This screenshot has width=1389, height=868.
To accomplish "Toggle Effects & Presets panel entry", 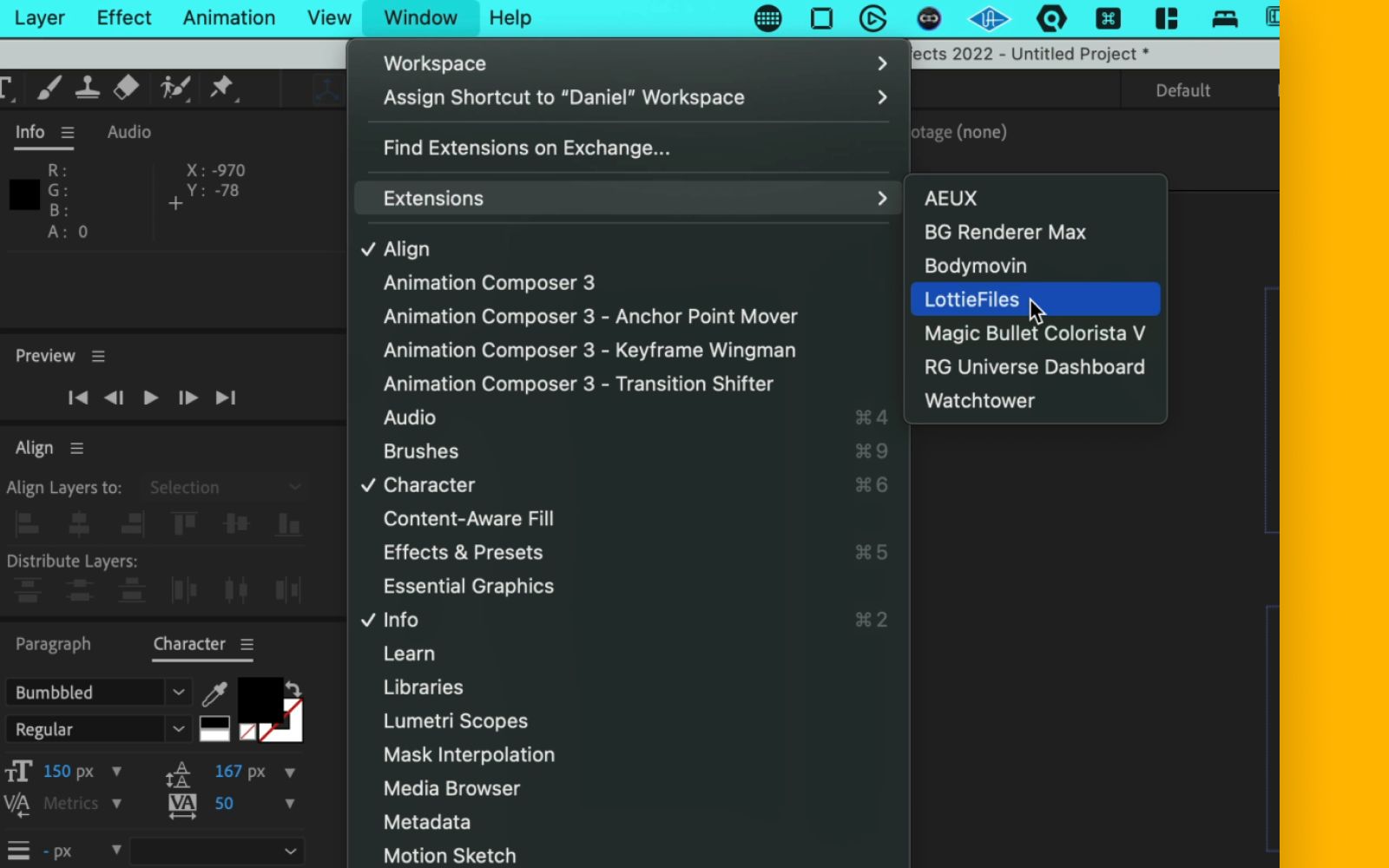I will 627,552.
